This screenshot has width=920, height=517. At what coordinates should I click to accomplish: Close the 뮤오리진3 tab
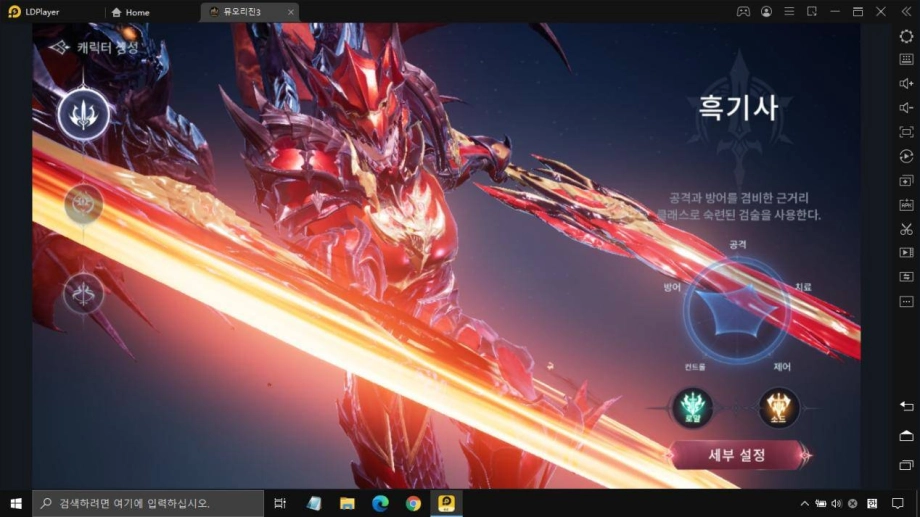click(290, 12)
